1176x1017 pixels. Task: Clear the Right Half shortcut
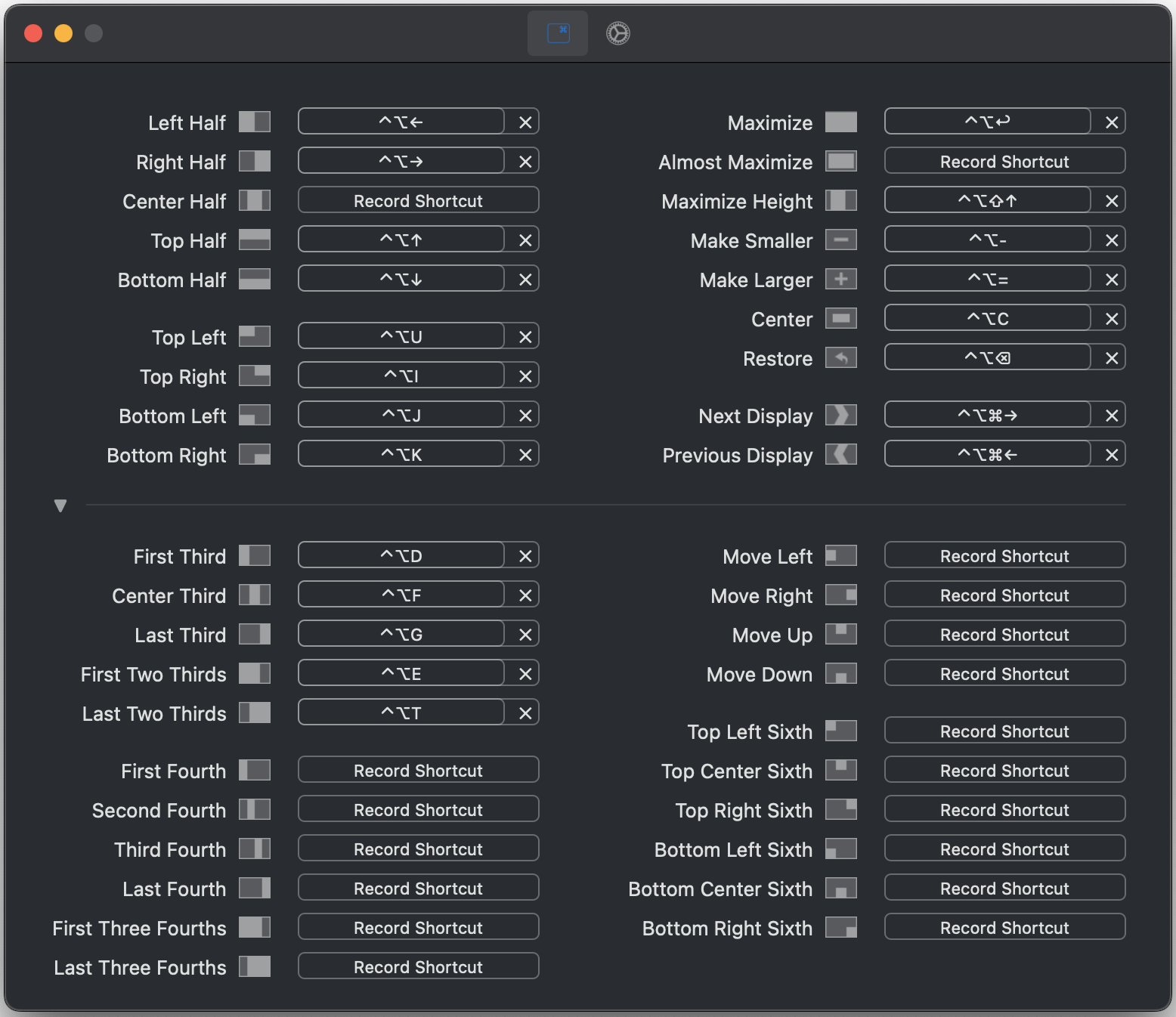(525, 162)
